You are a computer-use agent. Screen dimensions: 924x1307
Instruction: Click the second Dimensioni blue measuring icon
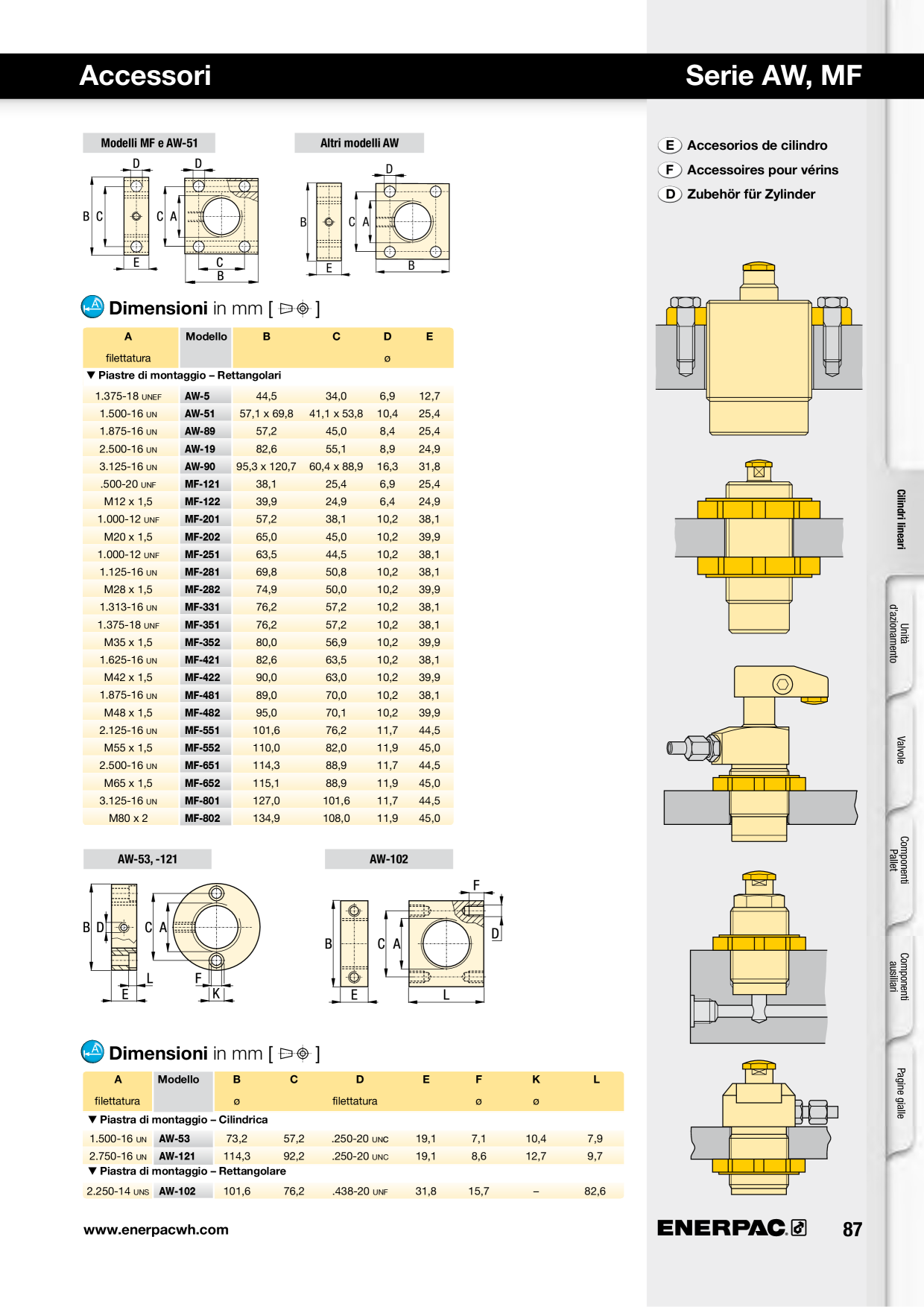click(x=92, y=1051)
